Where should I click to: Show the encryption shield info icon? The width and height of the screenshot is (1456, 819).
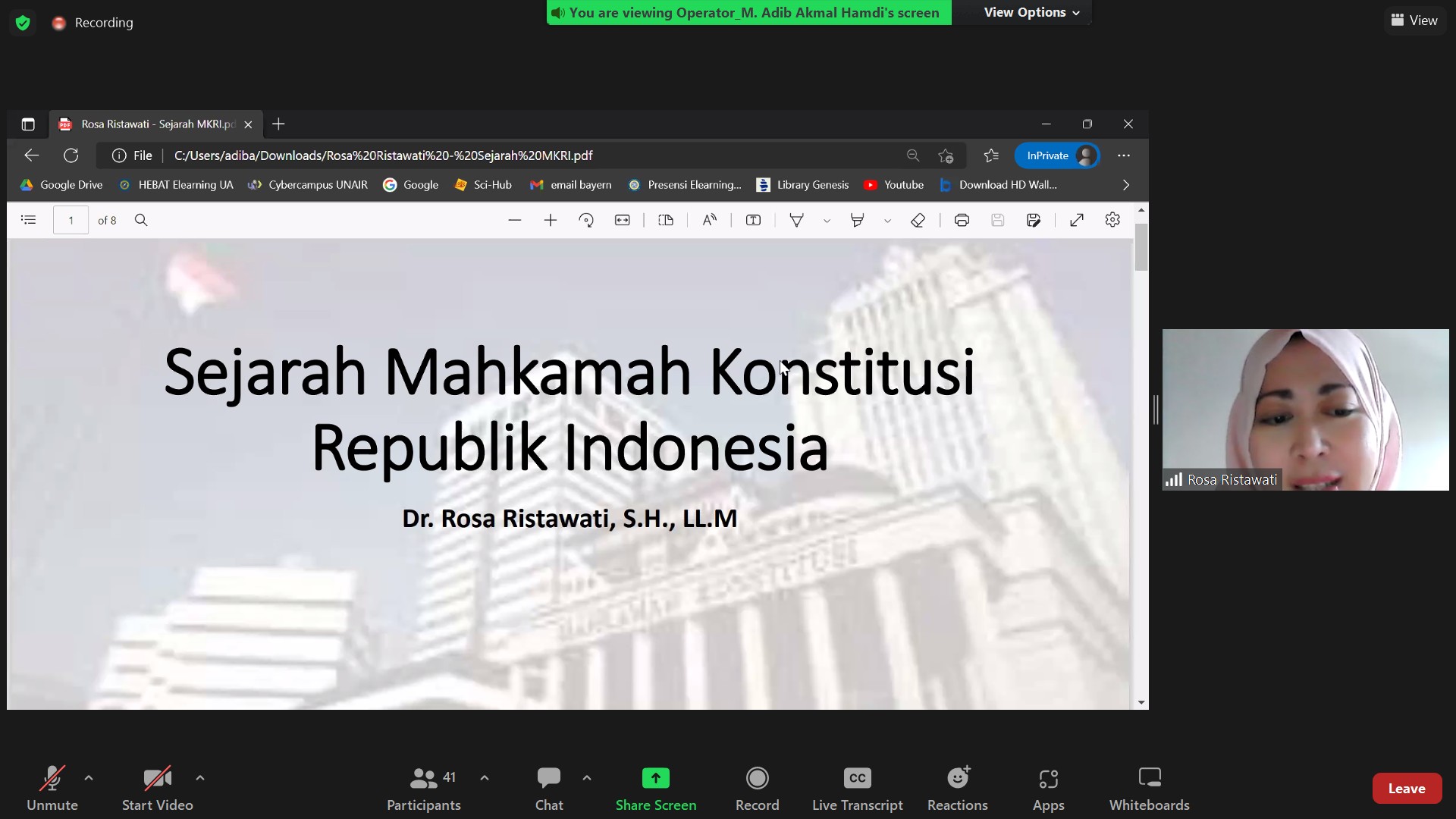(x=23, y=23)
